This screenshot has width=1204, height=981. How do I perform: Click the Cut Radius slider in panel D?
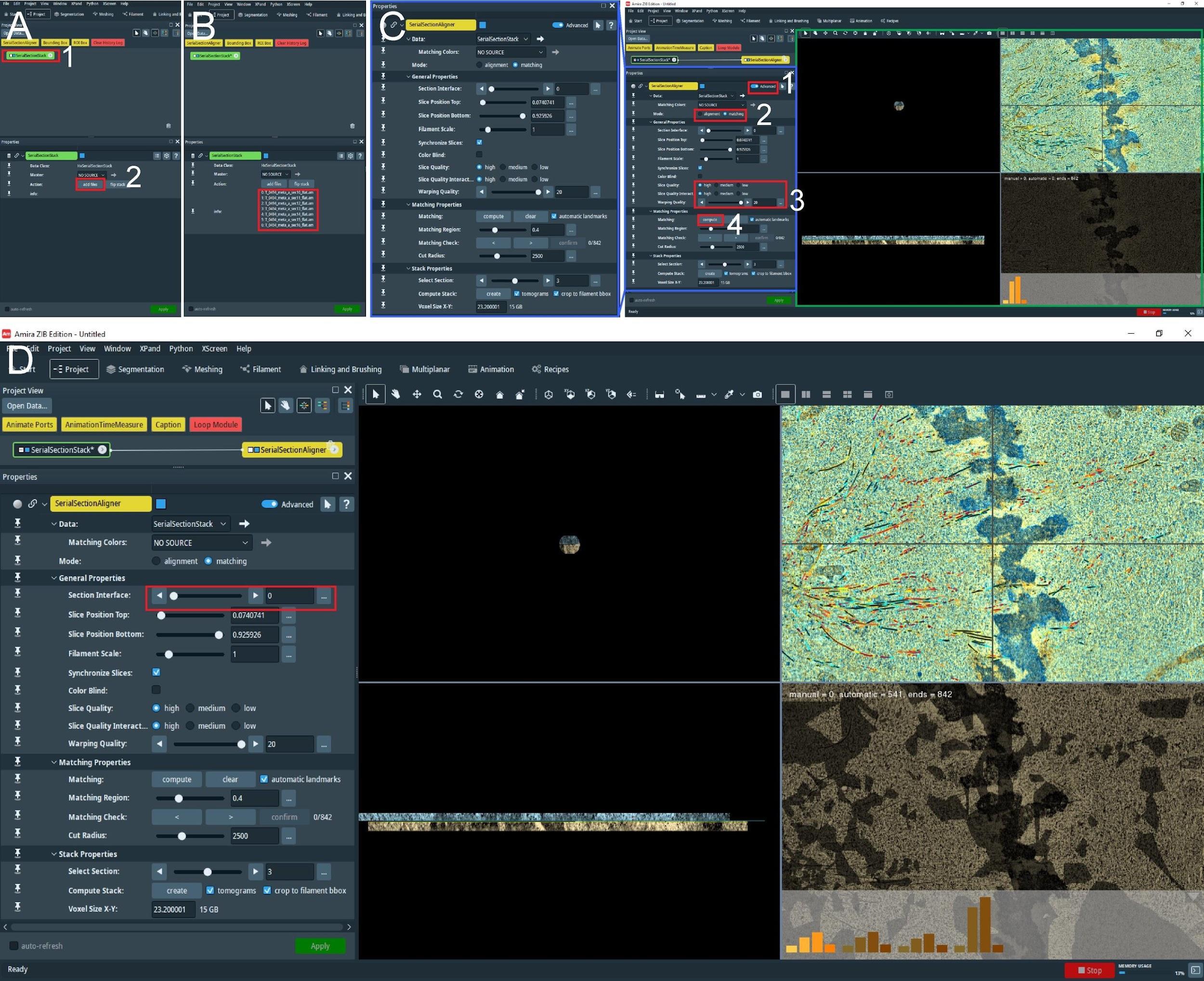coord(190,836)
